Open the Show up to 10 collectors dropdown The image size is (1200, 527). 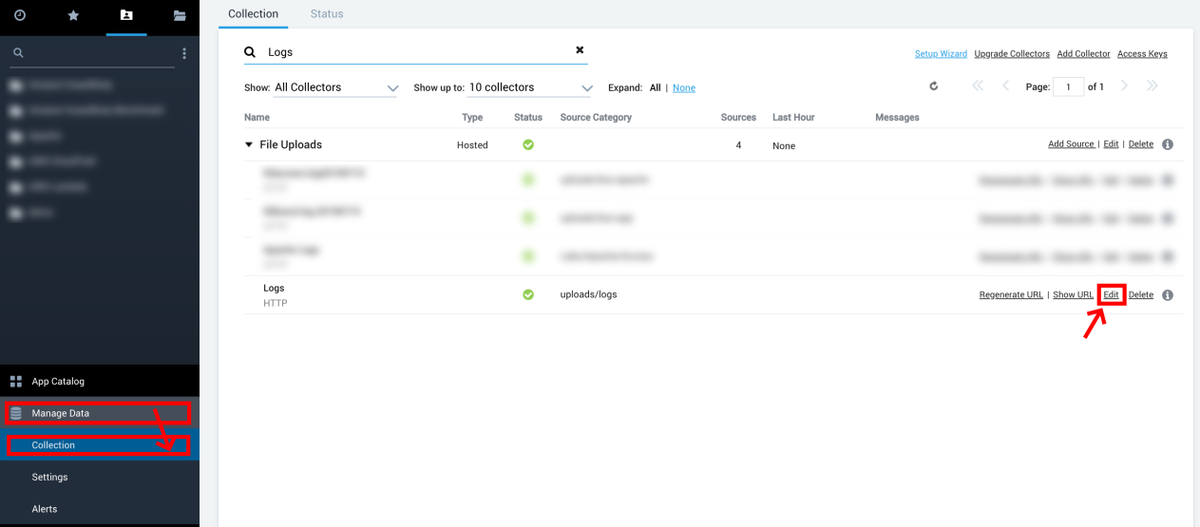tap(531, 88)
